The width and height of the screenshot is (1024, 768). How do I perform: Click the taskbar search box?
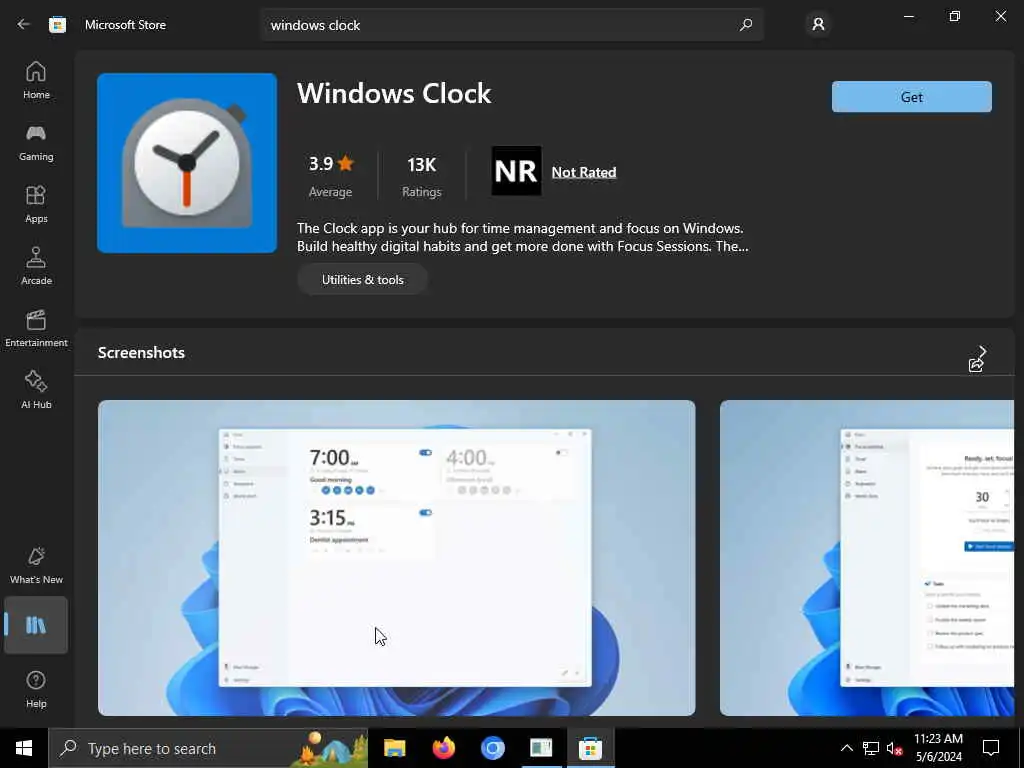pos(208,748)
